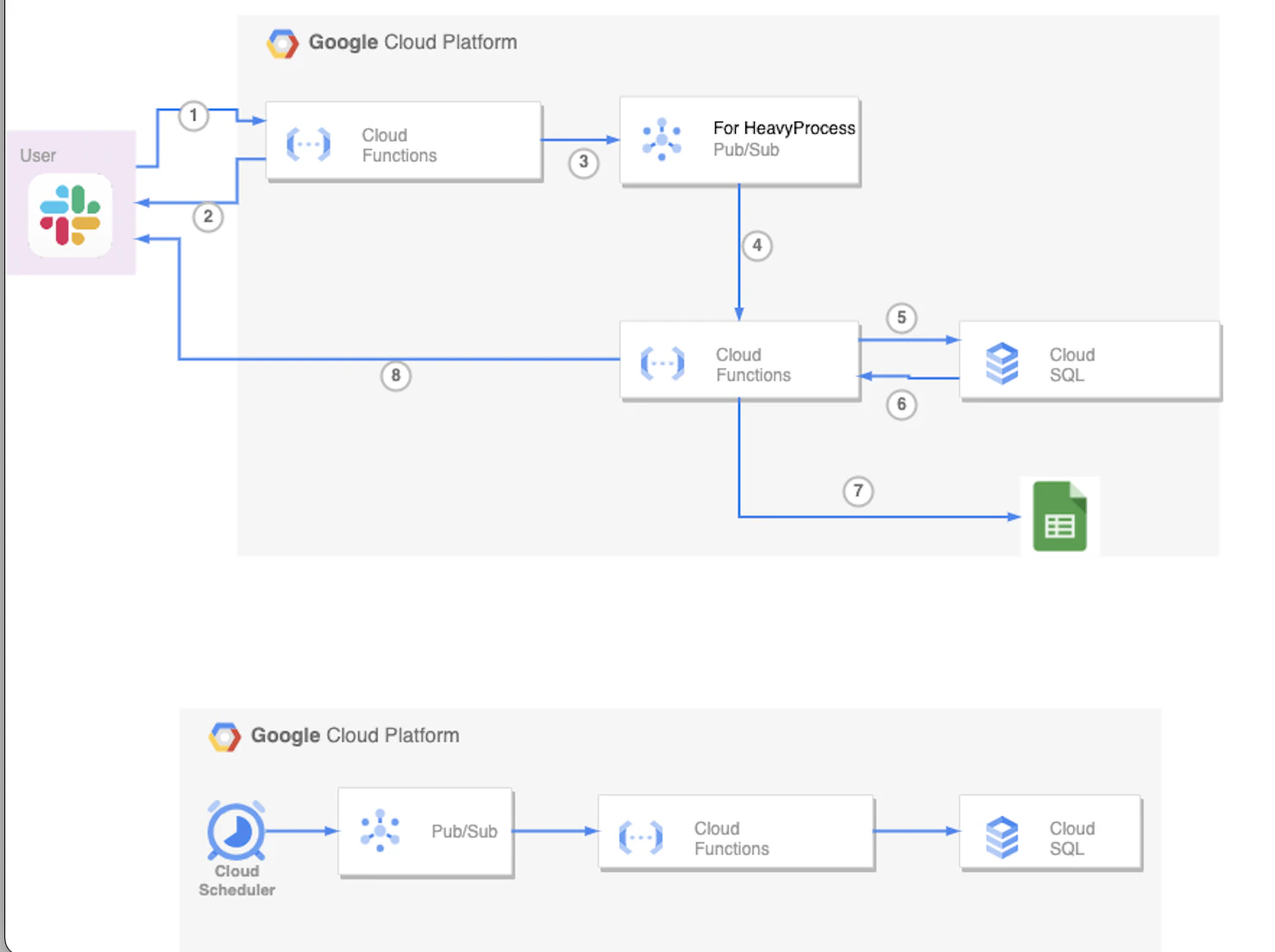Click the Google Cloud logo in the upper diagram
The image size is (1275, 952).
[x=282, y=43]
